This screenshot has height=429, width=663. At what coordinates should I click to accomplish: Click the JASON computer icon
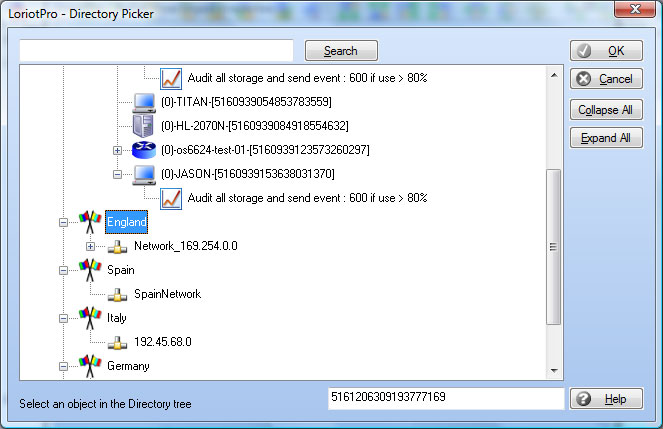145,174
